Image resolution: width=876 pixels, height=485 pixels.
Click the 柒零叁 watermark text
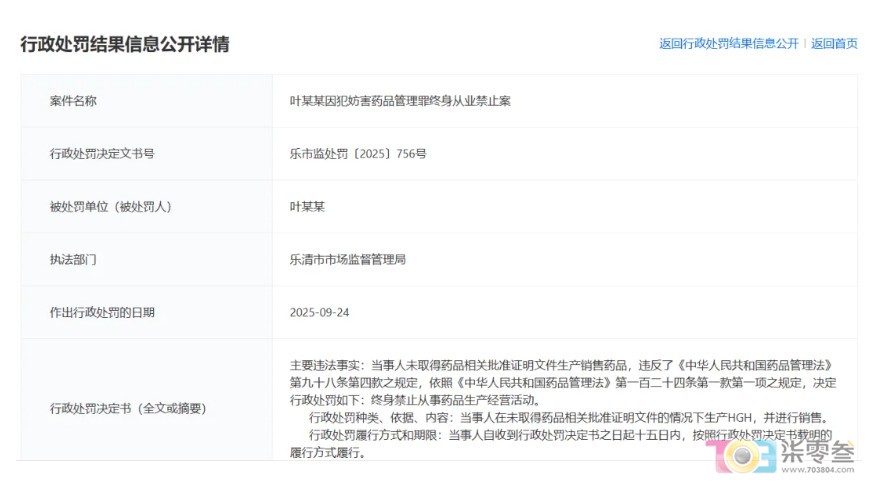pos(816,451)
